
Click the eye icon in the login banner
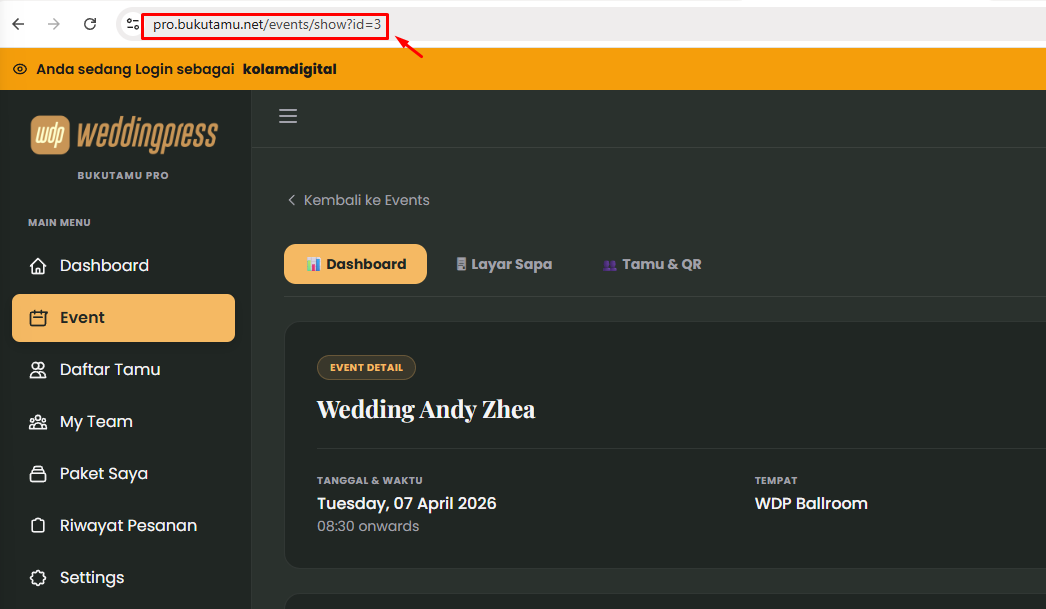[18, 68]
